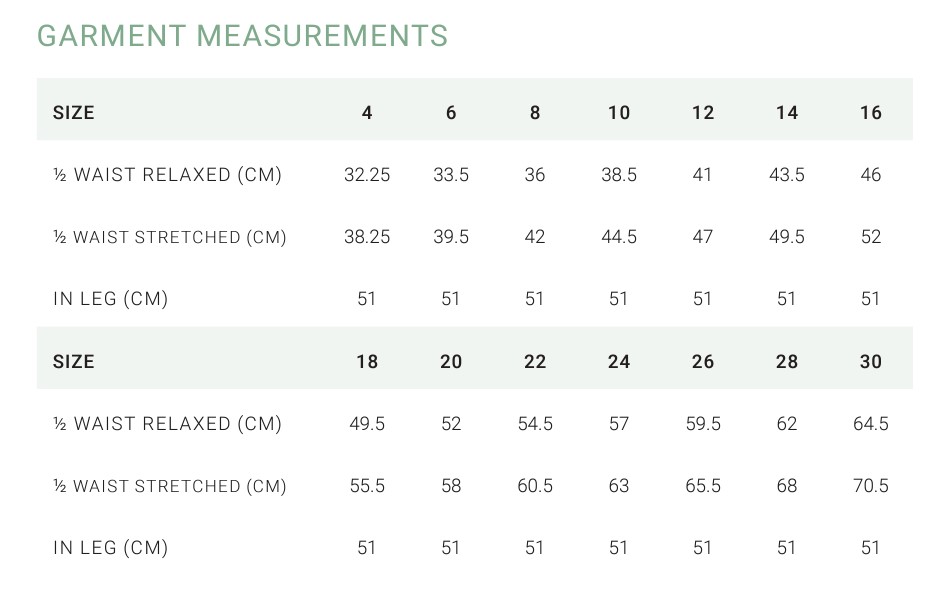Click the 70.5 stretched waist cell
The width and height of the screenshot is (935, 592).
[871, 486]
